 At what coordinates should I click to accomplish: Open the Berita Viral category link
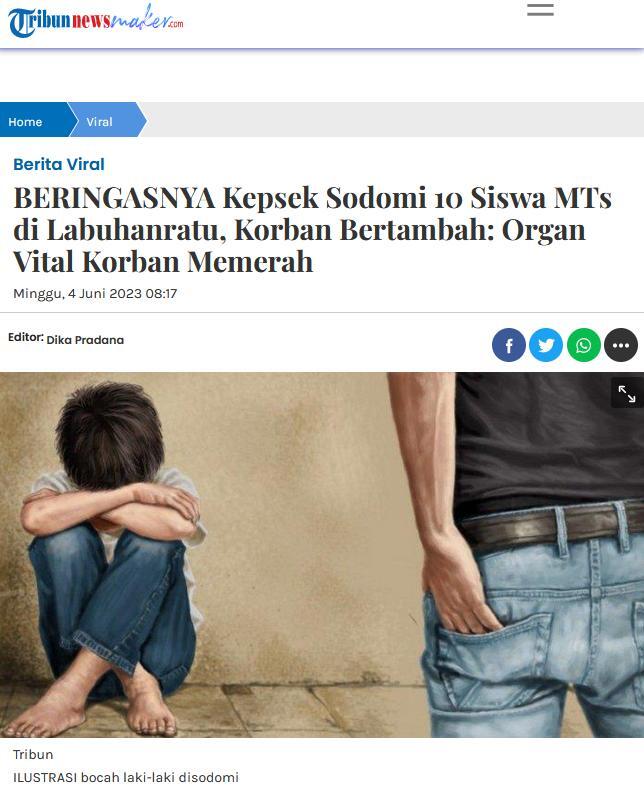click(x=59, y=164)
